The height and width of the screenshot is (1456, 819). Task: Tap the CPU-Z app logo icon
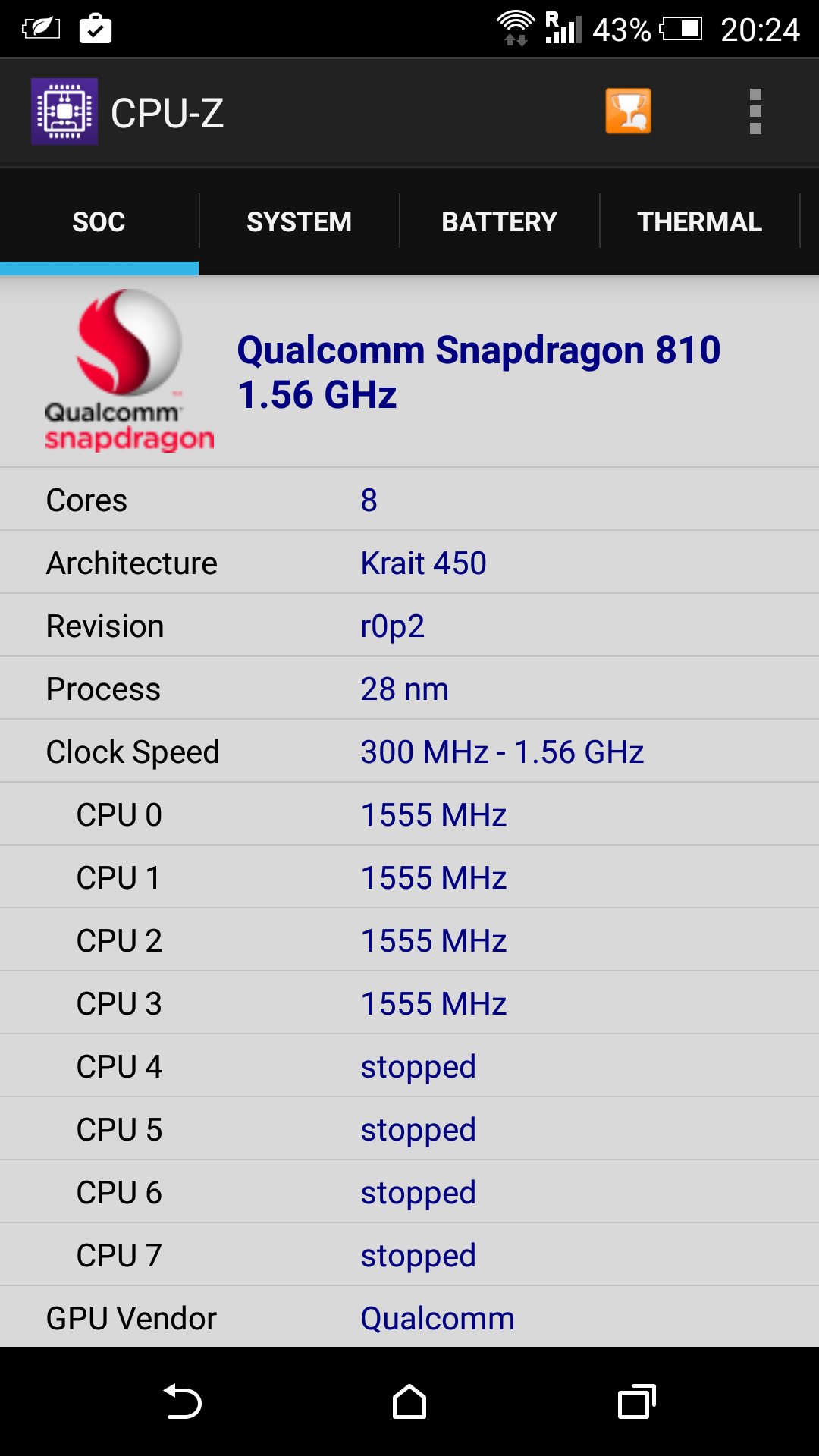click(64, 111)
